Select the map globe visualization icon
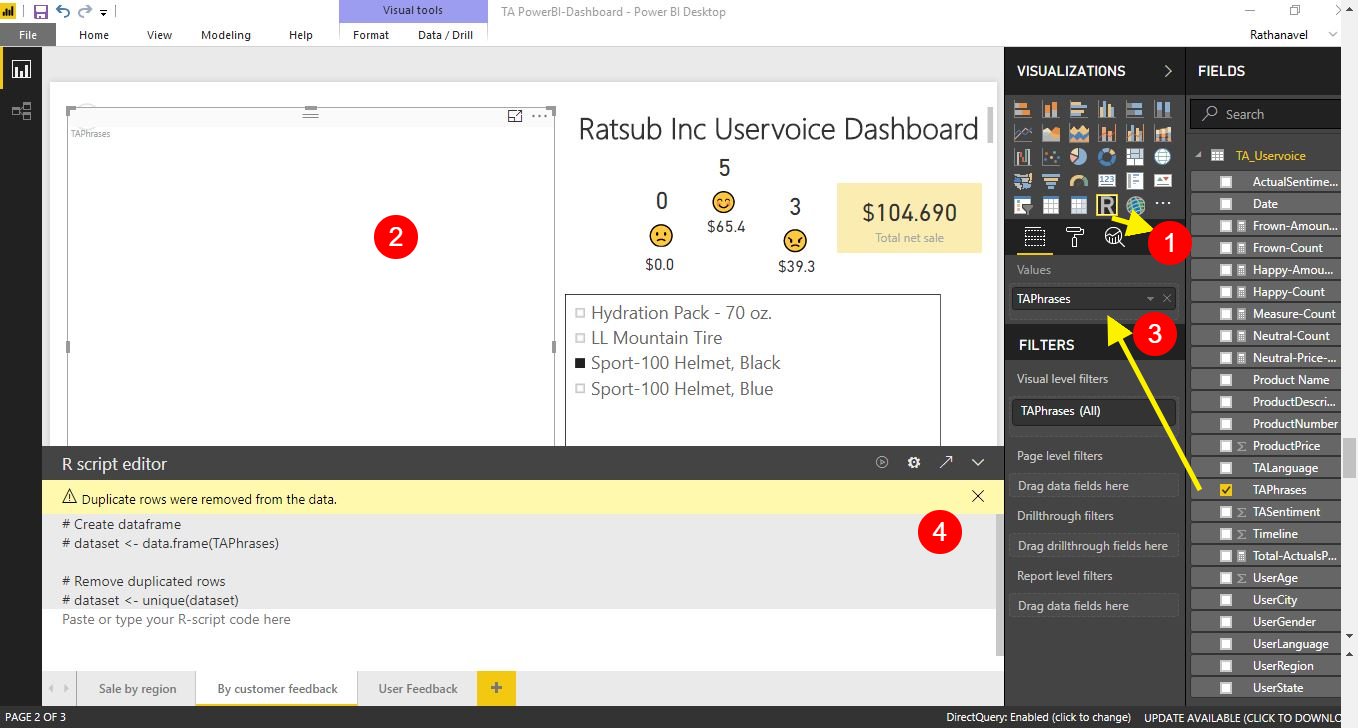This screenshot has height=728, width=1366. tap(1163, 157)
